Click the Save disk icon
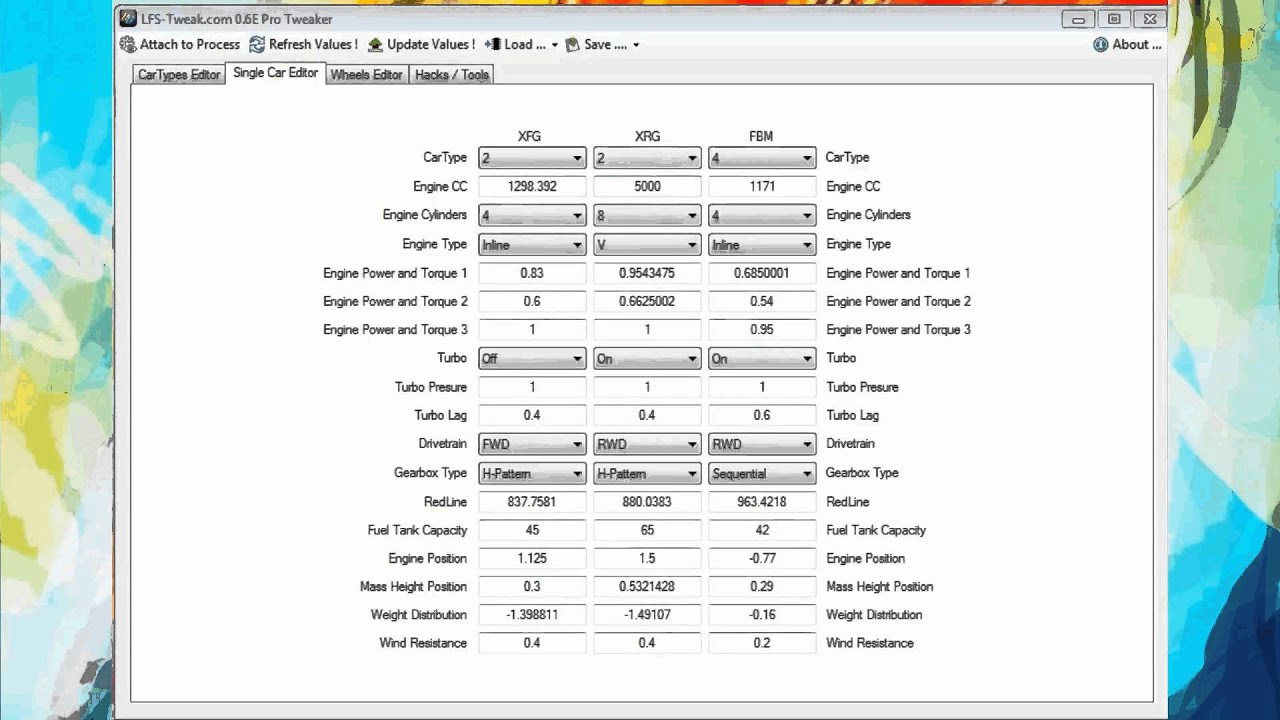 point(572,45)
